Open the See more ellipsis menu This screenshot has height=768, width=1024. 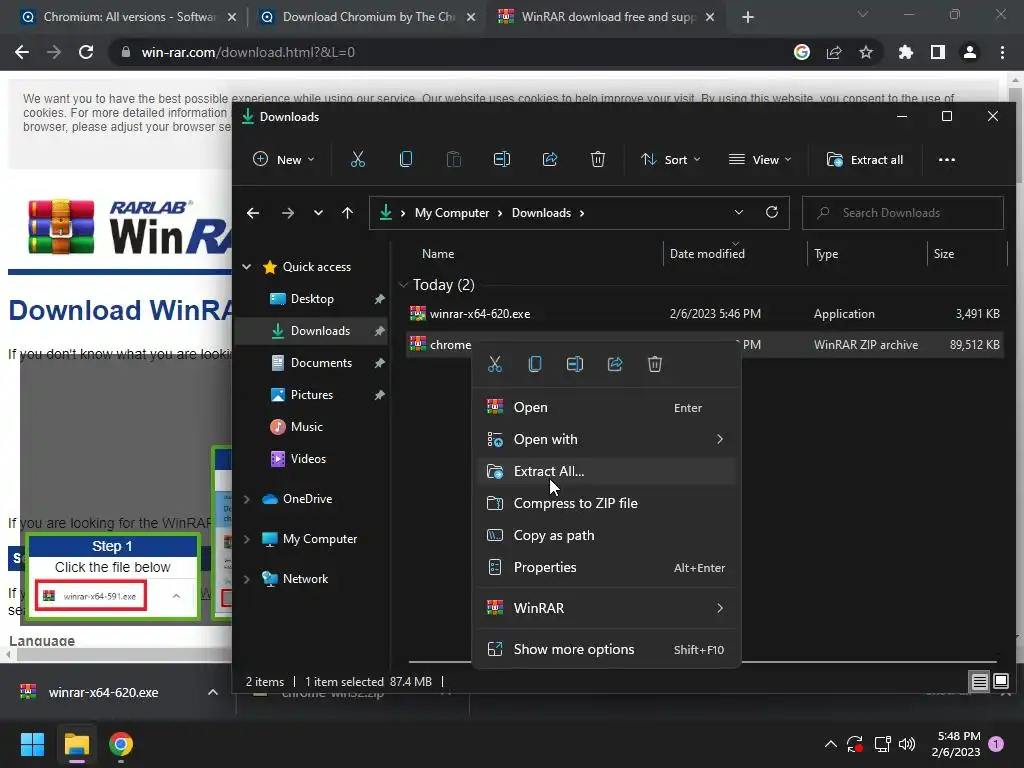(946, 159)
